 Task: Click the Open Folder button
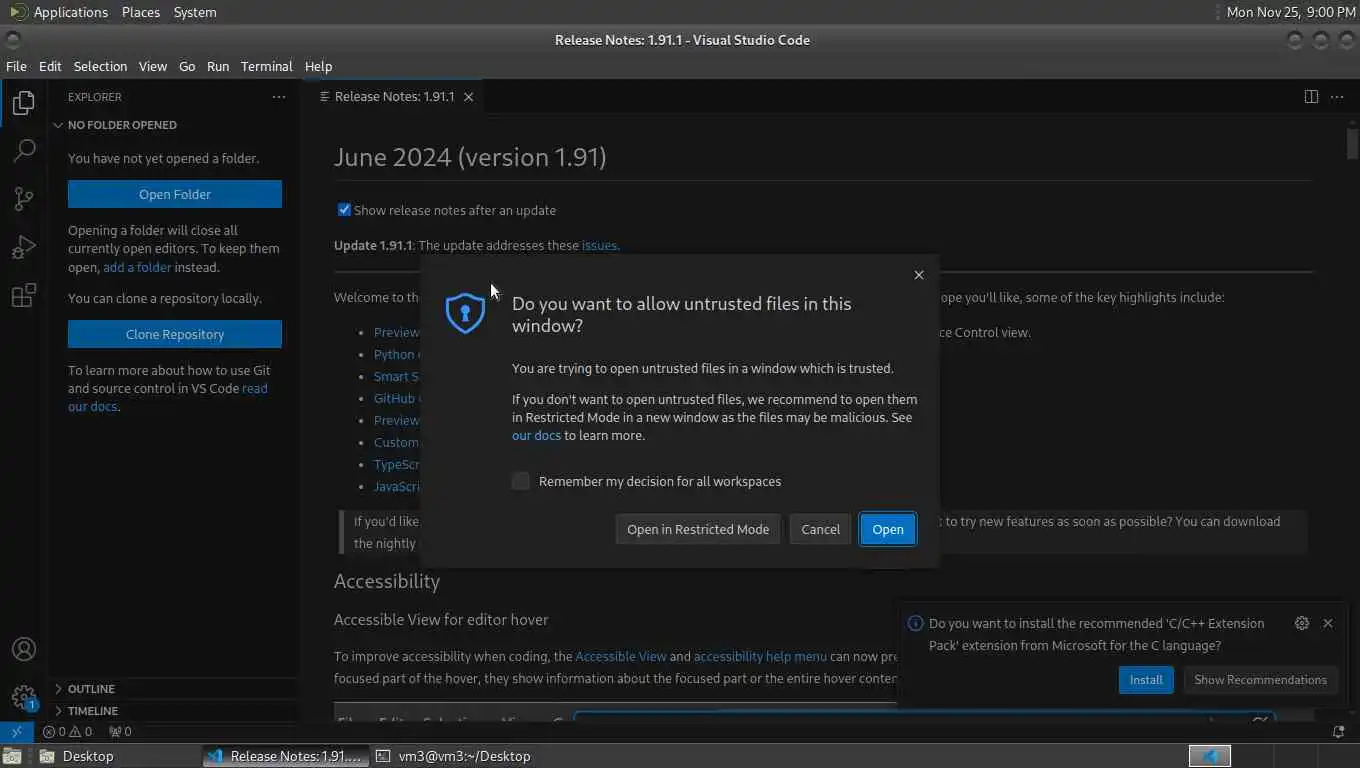[x=175, y=194]
